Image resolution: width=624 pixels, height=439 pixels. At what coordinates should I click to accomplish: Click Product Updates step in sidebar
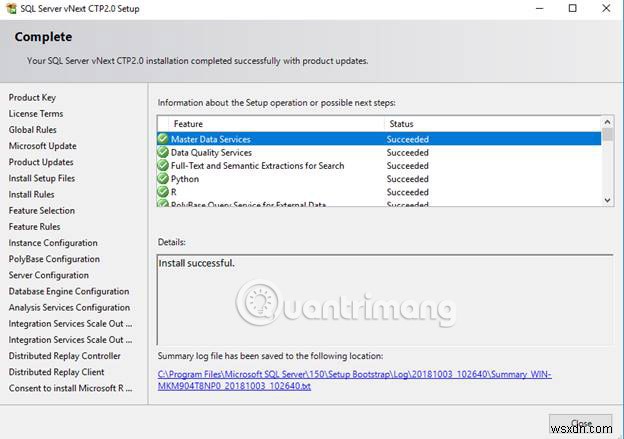click(x=41, y=162)
